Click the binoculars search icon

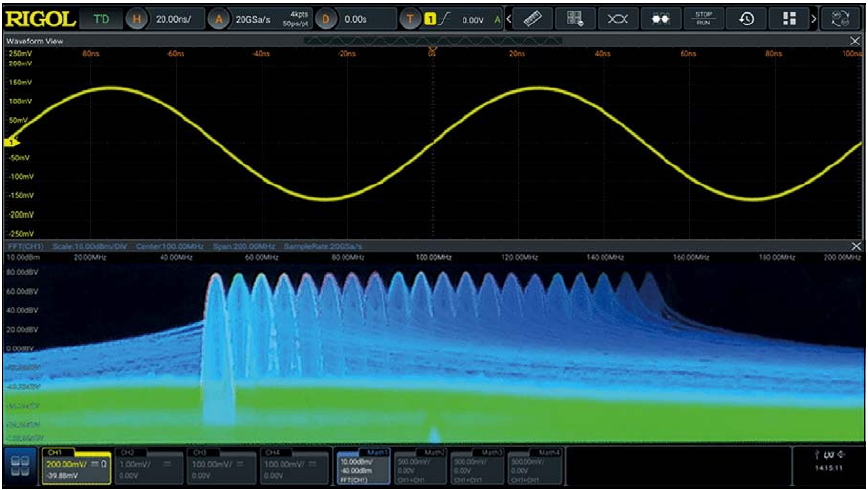tap(660, 18)
